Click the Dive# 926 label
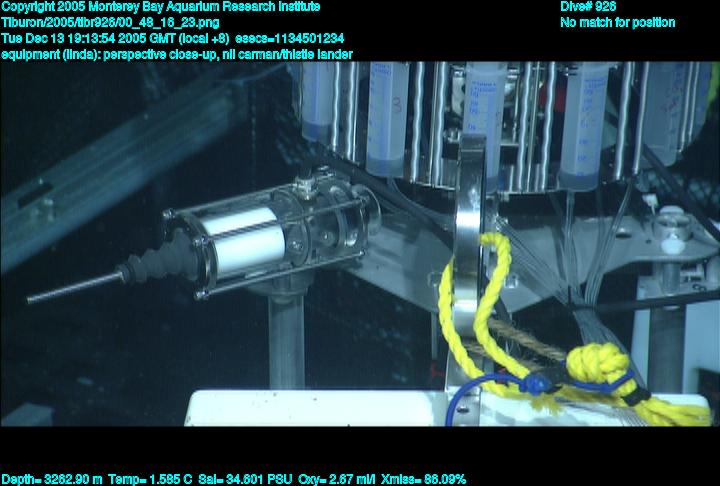Viewport: 720px width, 486px height. 588,7
